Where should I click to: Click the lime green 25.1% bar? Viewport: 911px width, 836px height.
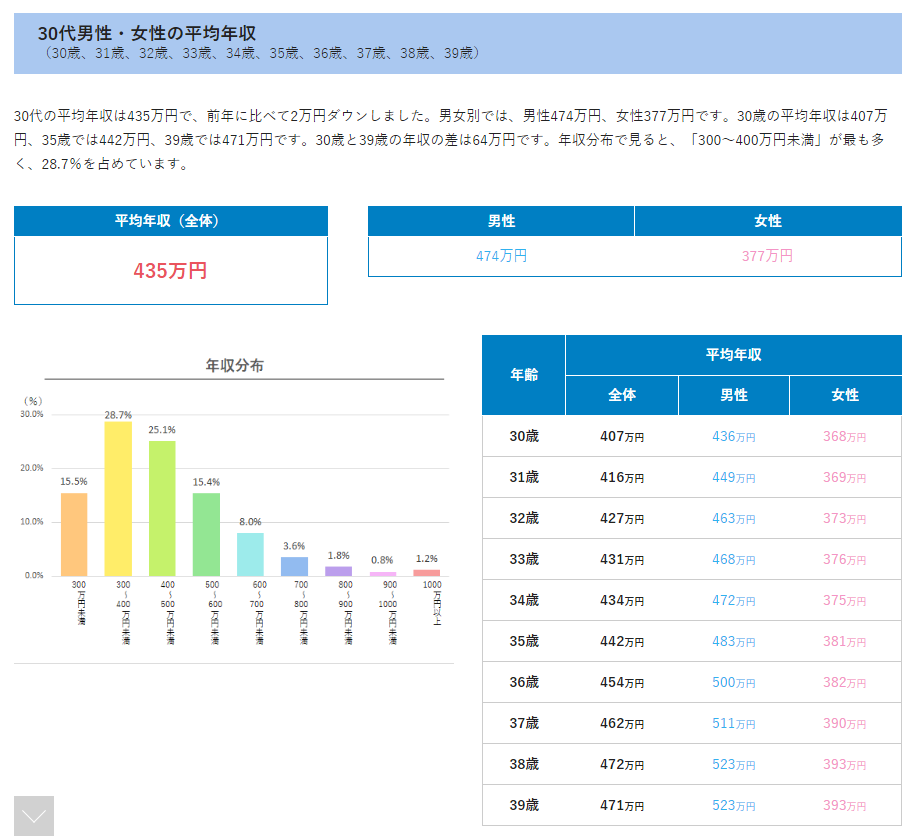pyautogui.click(x=162, y=508)
